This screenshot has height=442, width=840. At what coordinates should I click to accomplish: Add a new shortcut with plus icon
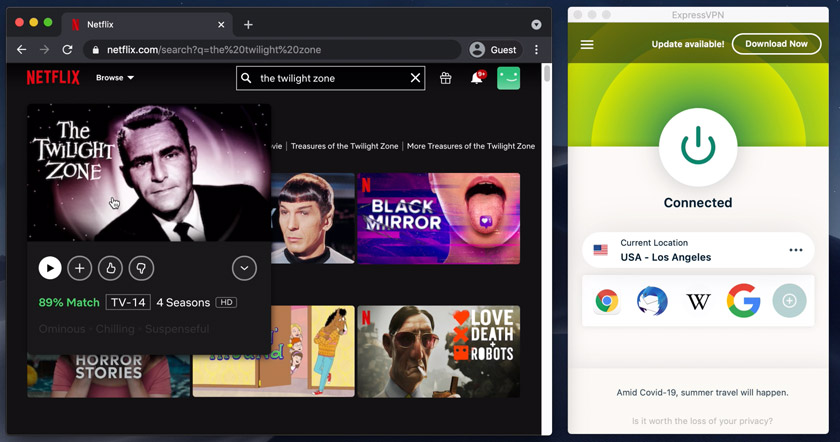[789, 300]
